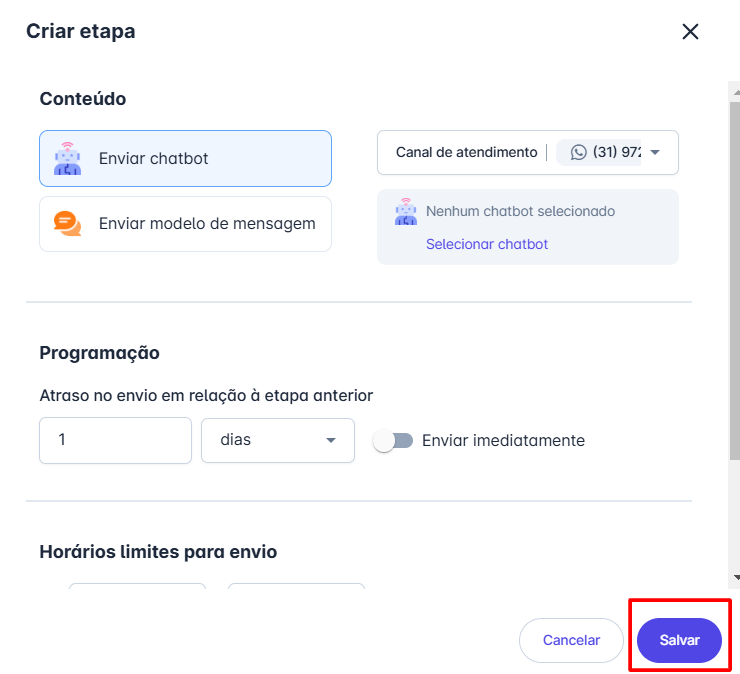Click the WhatsApp icon in channel selector
Viewport: 740px width, 674px height.
click(578, 153)
